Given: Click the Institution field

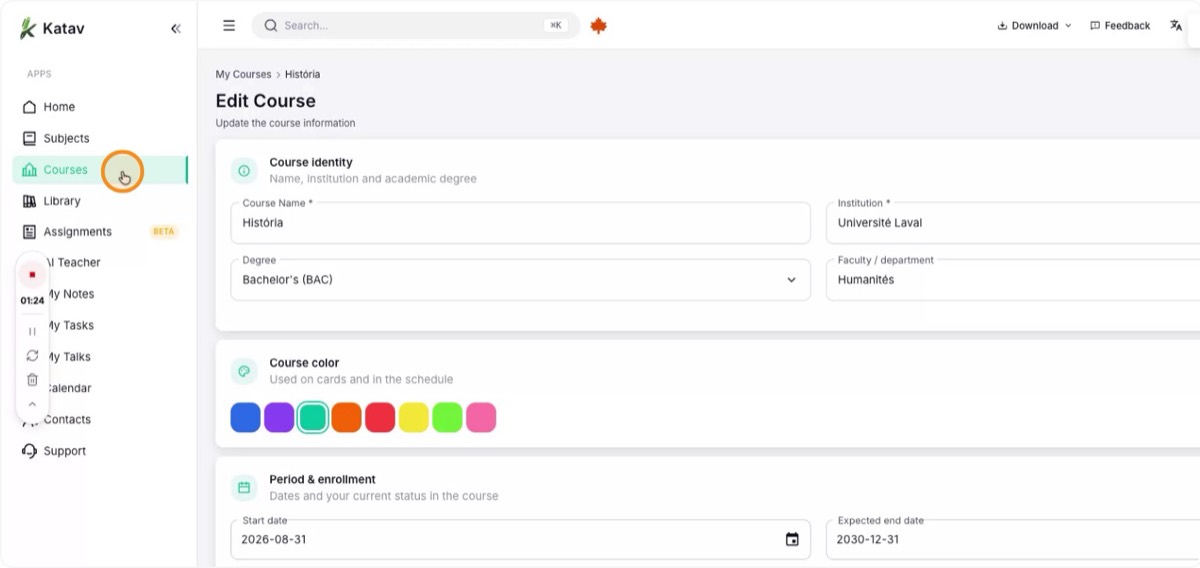Looking at the screenshot, I should pyautogui.click(x=1013, y=223).
